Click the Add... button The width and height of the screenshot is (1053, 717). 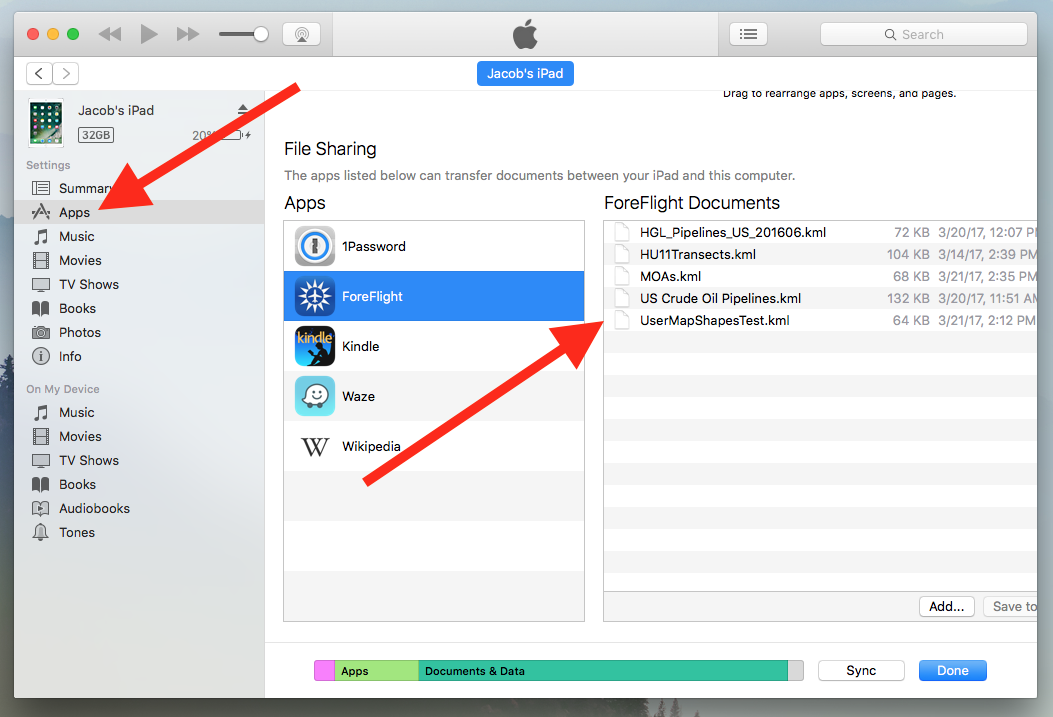[x=946, y=606]
